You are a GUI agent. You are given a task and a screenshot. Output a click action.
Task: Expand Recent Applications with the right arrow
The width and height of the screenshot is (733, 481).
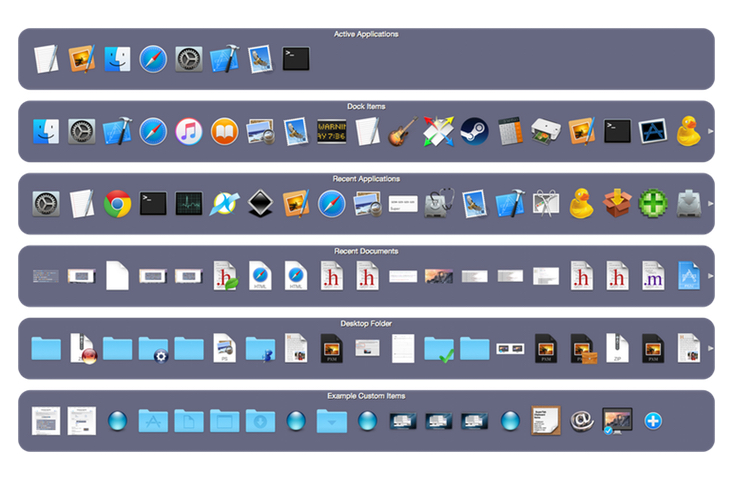[711, 204]
